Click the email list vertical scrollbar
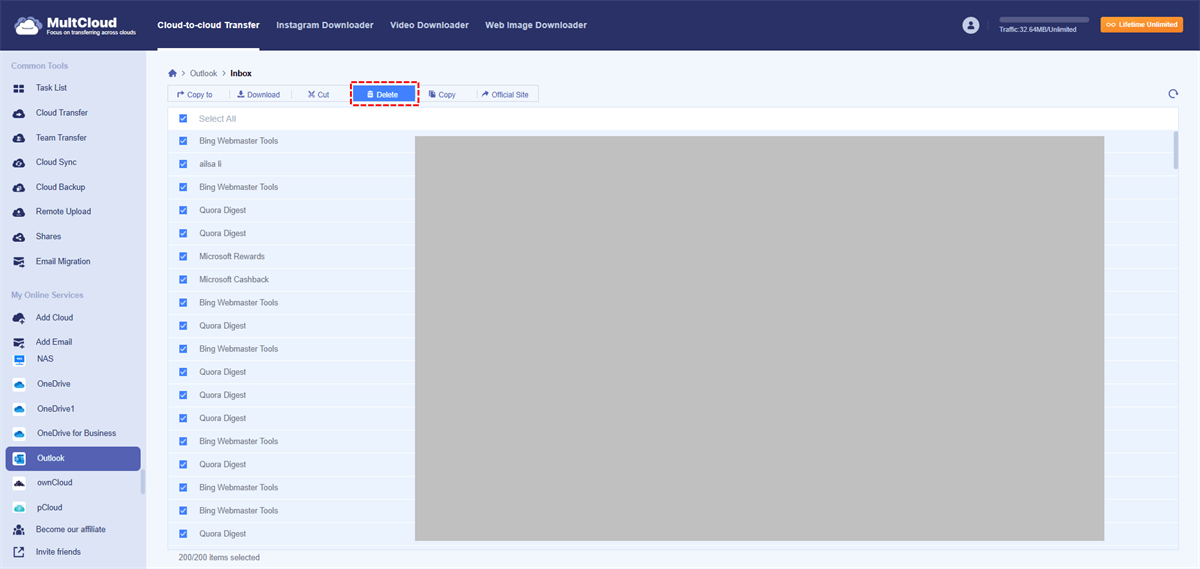Image resolution: width=1200 pixels, height=569 pixels. point(1176,150)
